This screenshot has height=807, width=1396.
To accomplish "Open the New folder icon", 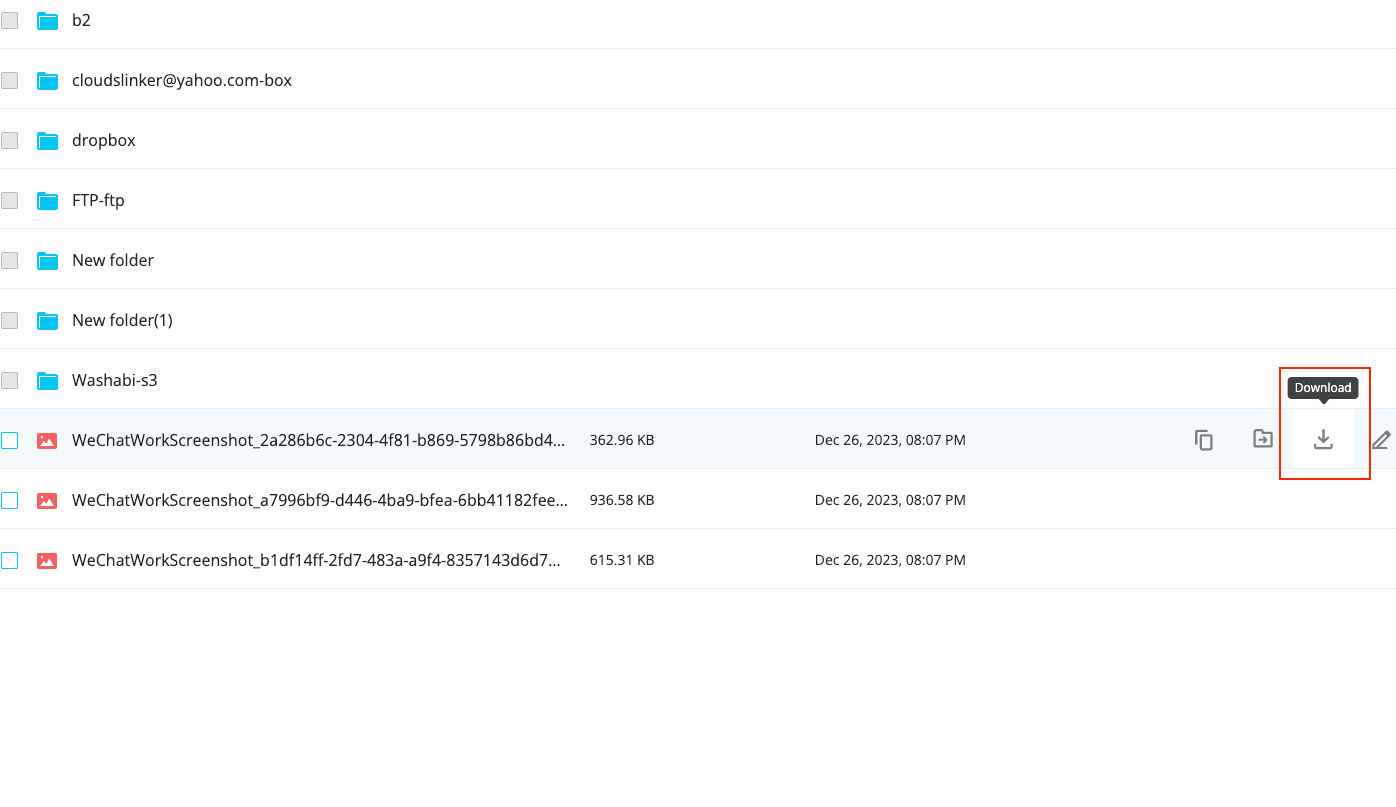I will tap(47, 260).
